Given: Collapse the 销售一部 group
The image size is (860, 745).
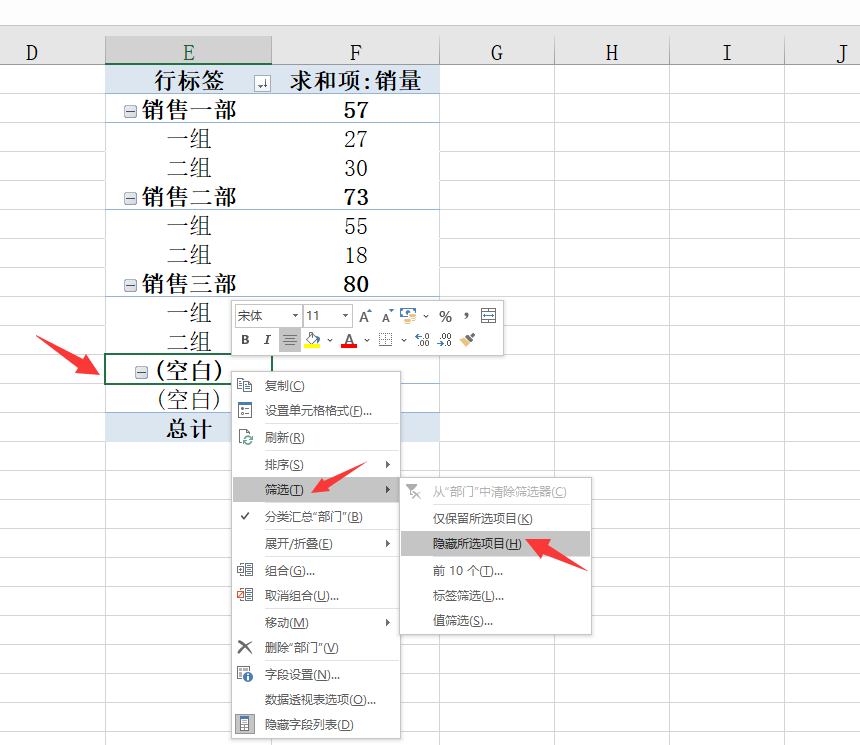Looking at the screenshot, I should pyautogui.click(x=130, y=112).
